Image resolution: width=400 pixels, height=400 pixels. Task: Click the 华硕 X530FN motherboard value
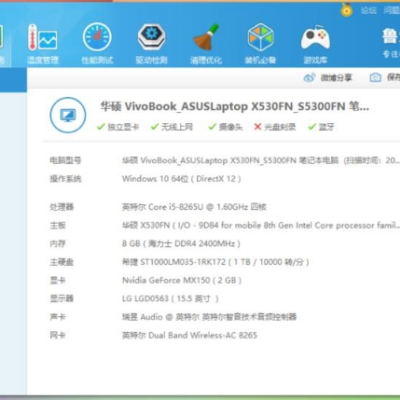point(261,225)
